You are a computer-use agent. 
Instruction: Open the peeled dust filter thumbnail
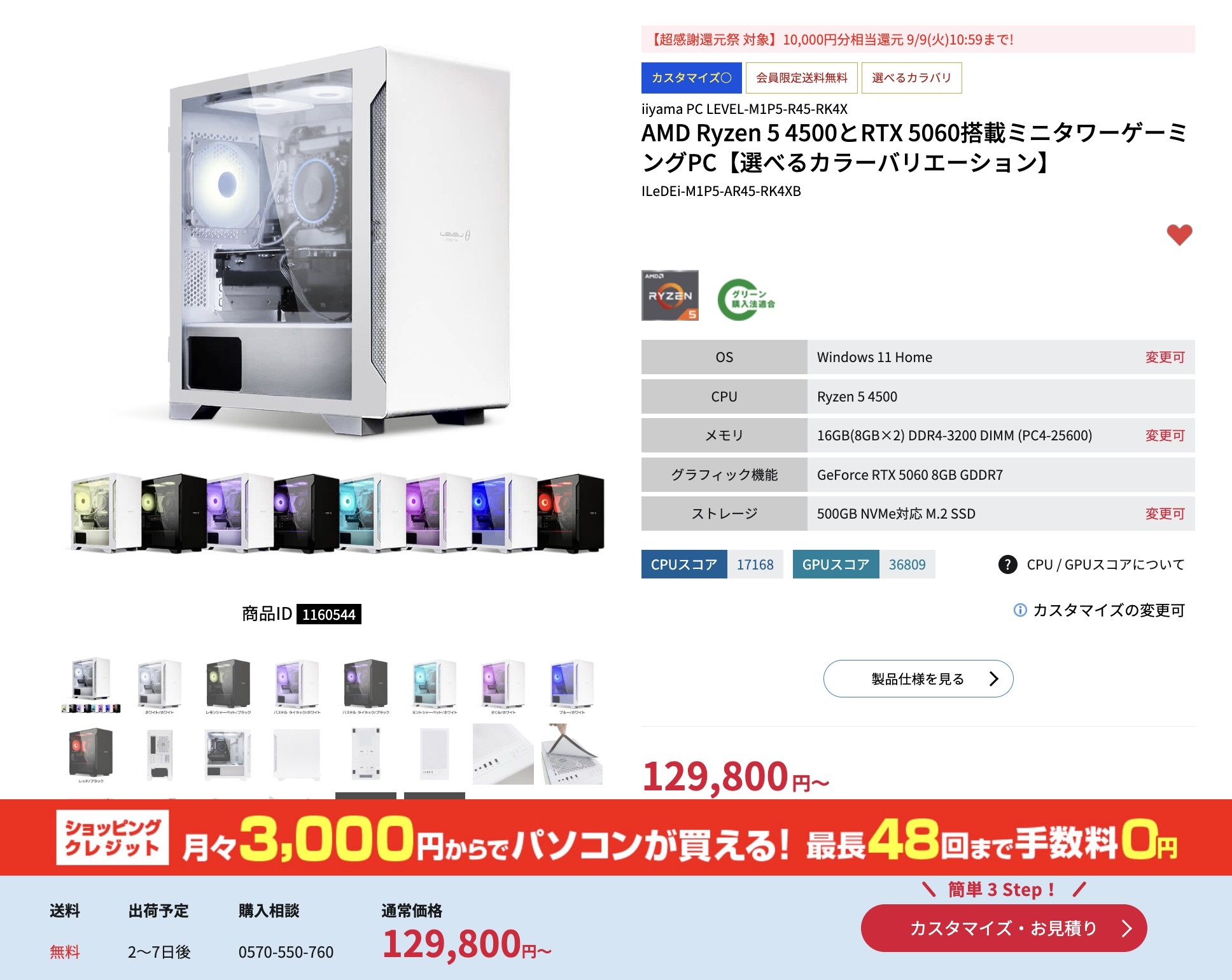click(572, 755)
